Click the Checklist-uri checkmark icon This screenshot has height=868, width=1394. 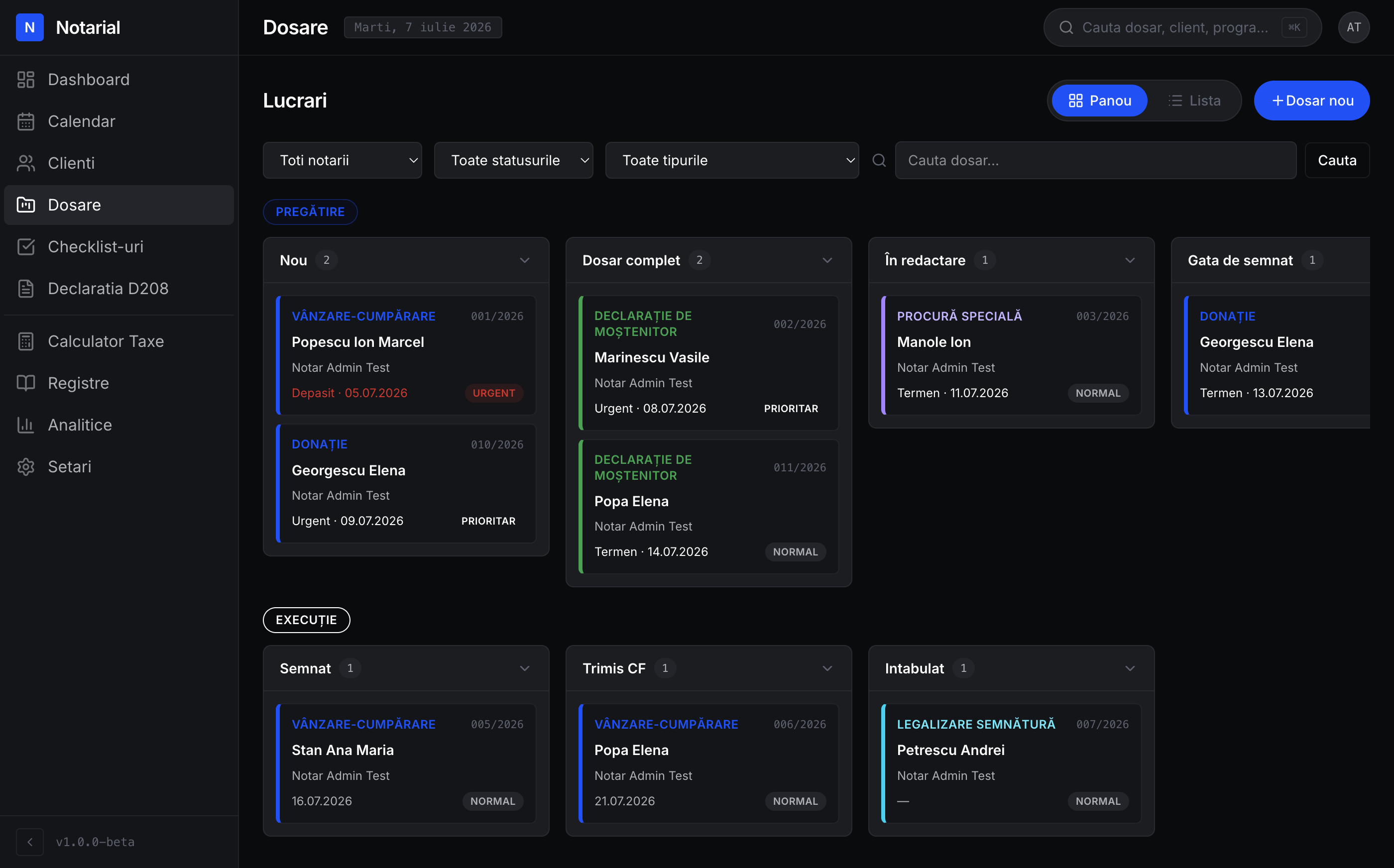pyautogui.click(x=26, y=247)
